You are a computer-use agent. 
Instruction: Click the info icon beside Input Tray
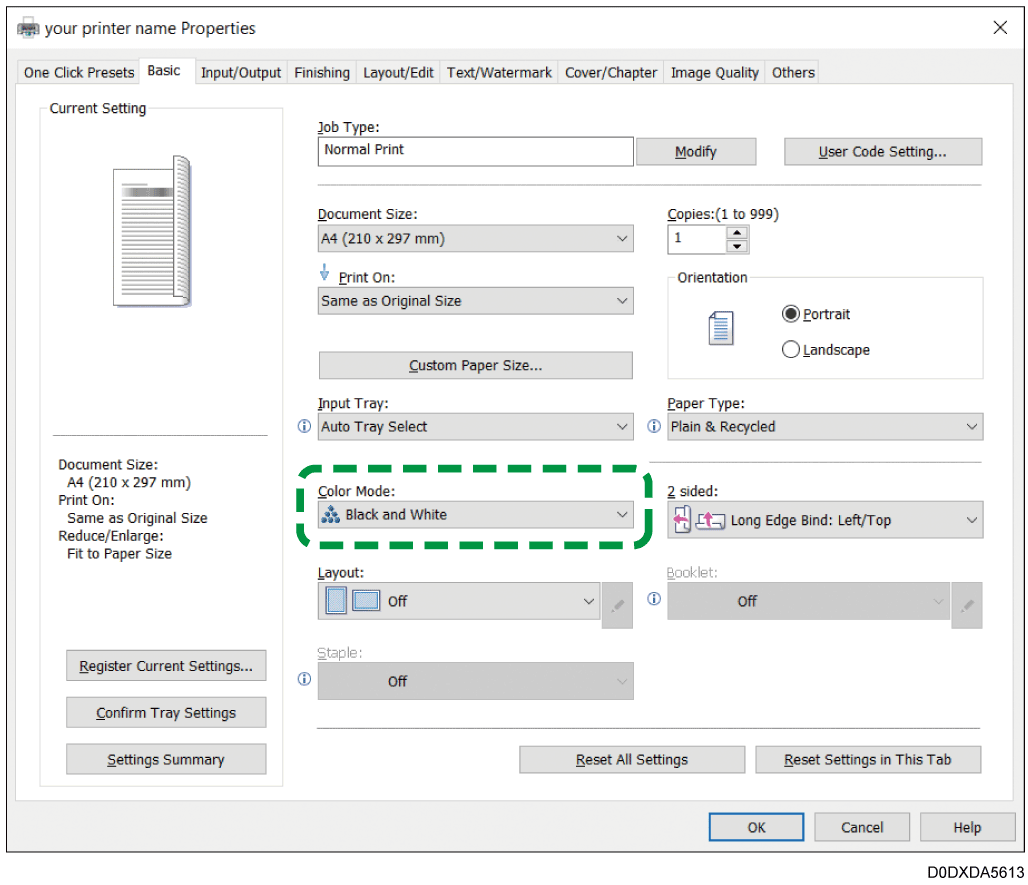click(305, 426)
